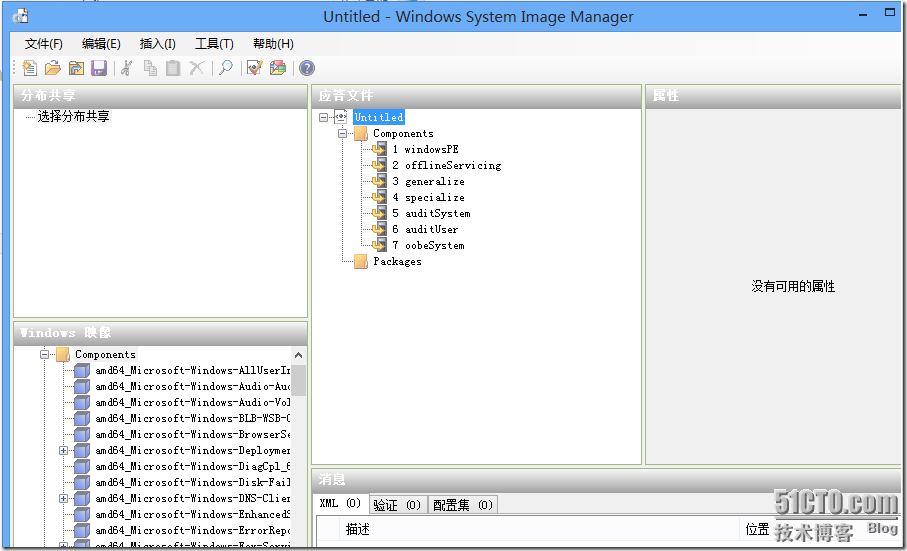The image size is (907, 551).
Task: Expand the amd64_Microsoft-Windows-Deployment component
Action: (64, 450)
